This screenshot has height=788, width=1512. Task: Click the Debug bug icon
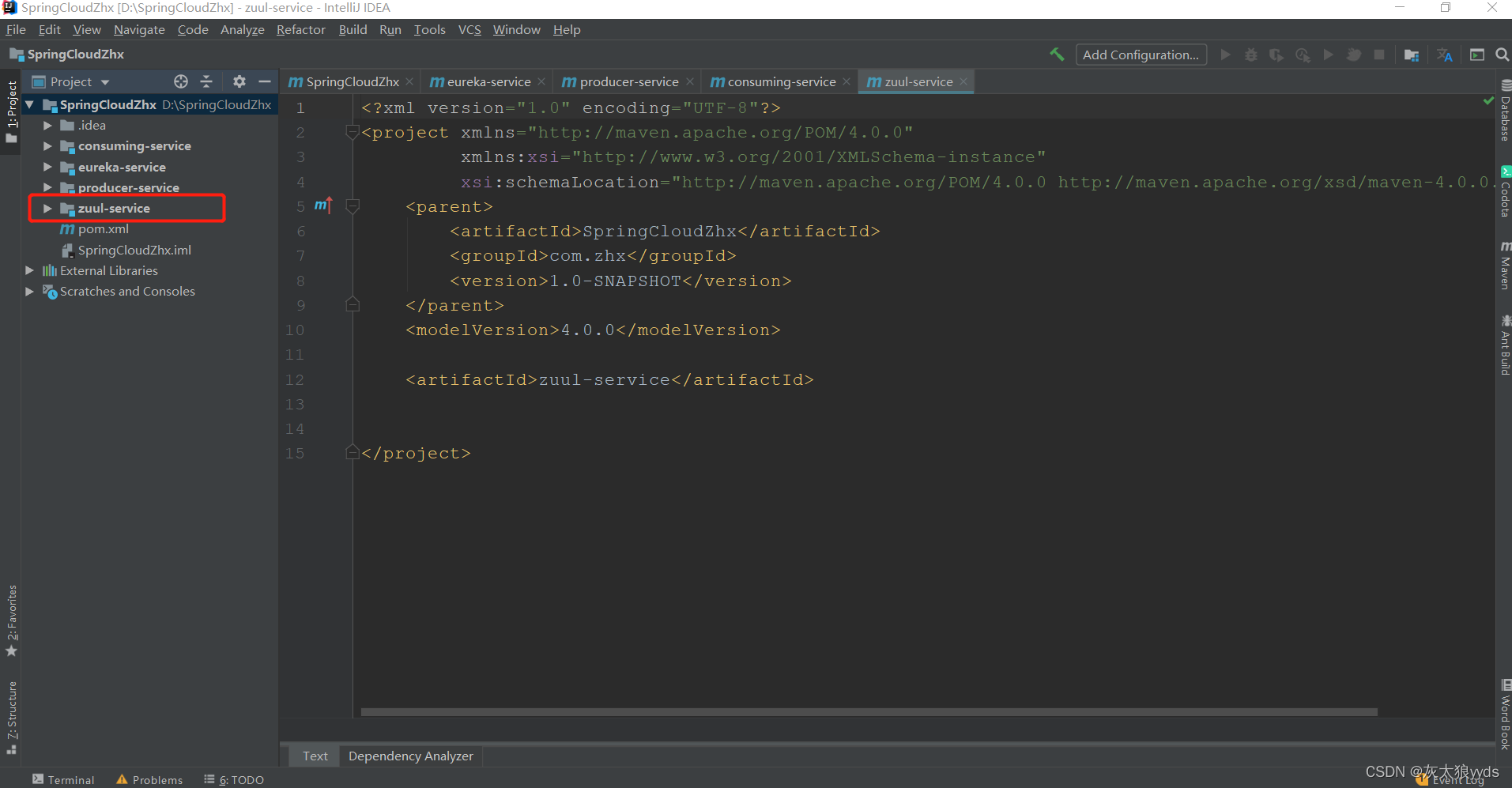[1251, 55]
